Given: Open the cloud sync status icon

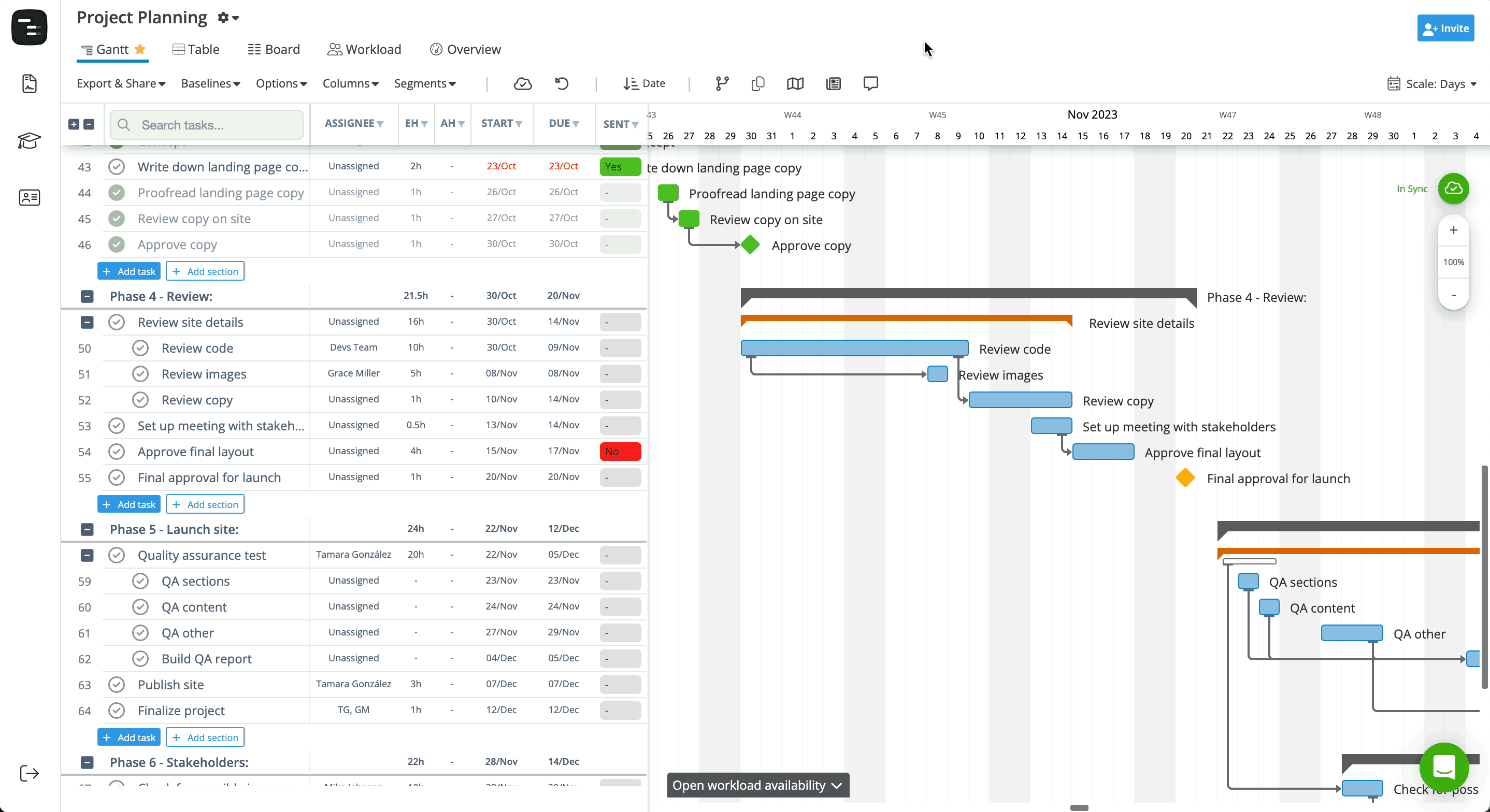Looking at the screenshot, I should (x=522, y=83).
